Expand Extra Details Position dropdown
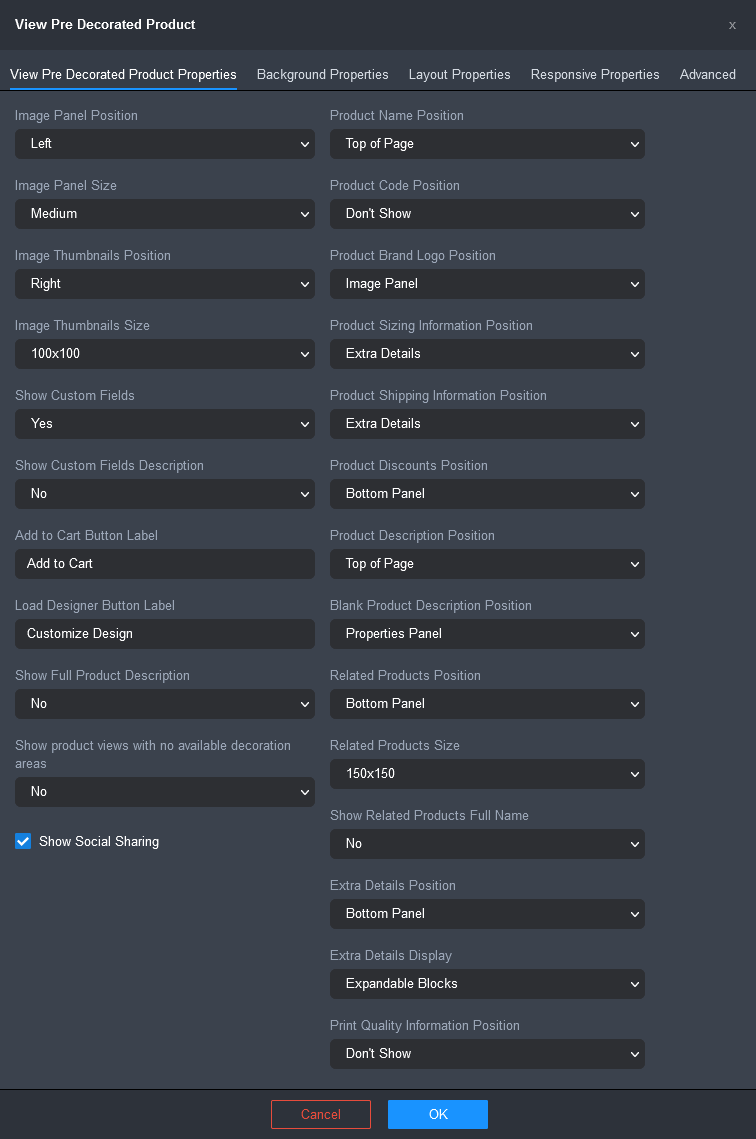This screenshot has width=756, height=1139. coord(487,914)
